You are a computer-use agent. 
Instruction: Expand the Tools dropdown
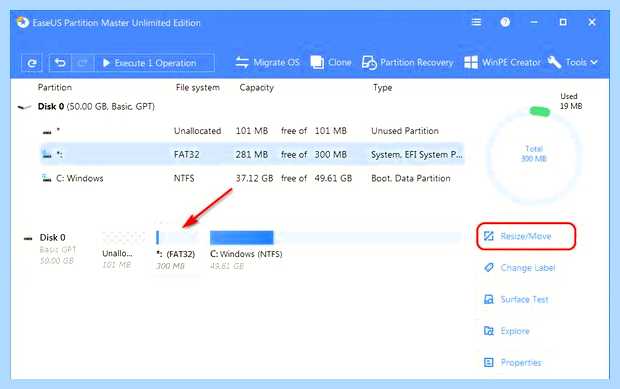[573, 62]
